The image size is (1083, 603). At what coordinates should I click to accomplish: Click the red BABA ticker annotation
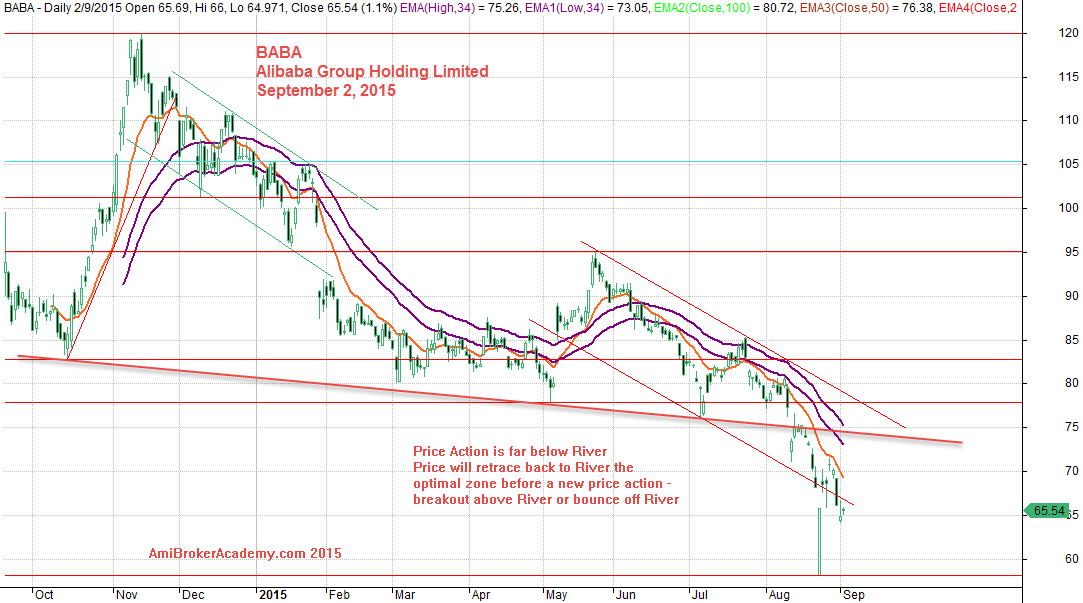[x=279, y=52]
